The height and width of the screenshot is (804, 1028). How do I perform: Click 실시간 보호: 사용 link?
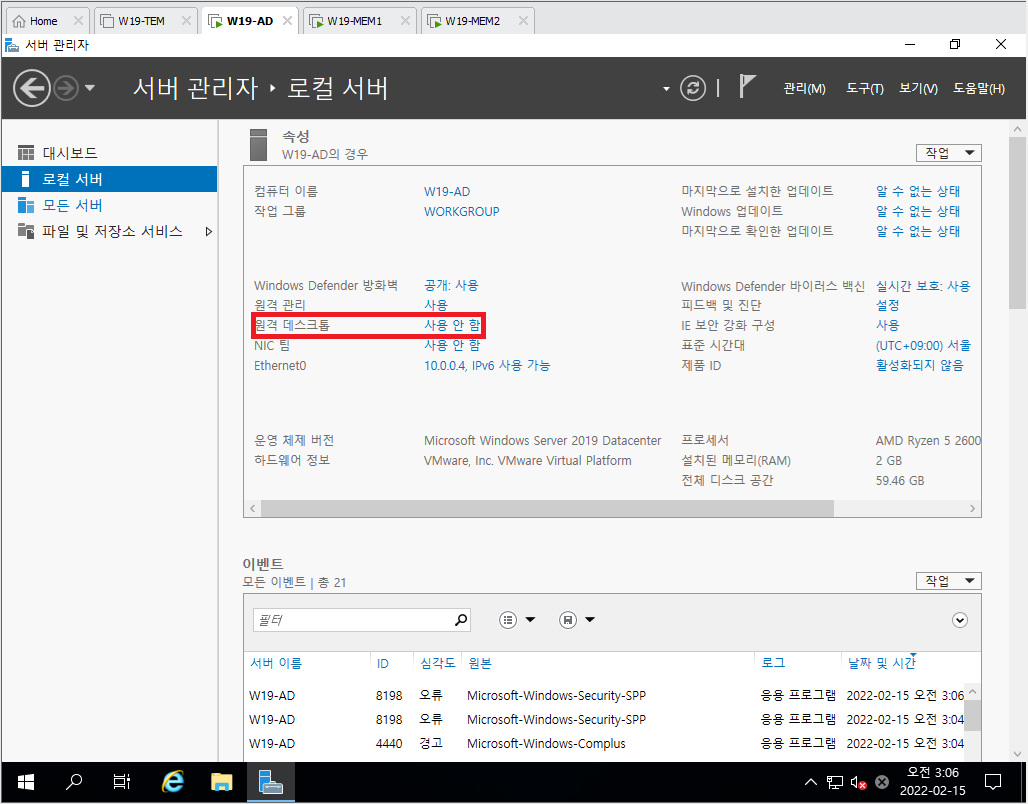pyautogui.click(x=923, y=286)
